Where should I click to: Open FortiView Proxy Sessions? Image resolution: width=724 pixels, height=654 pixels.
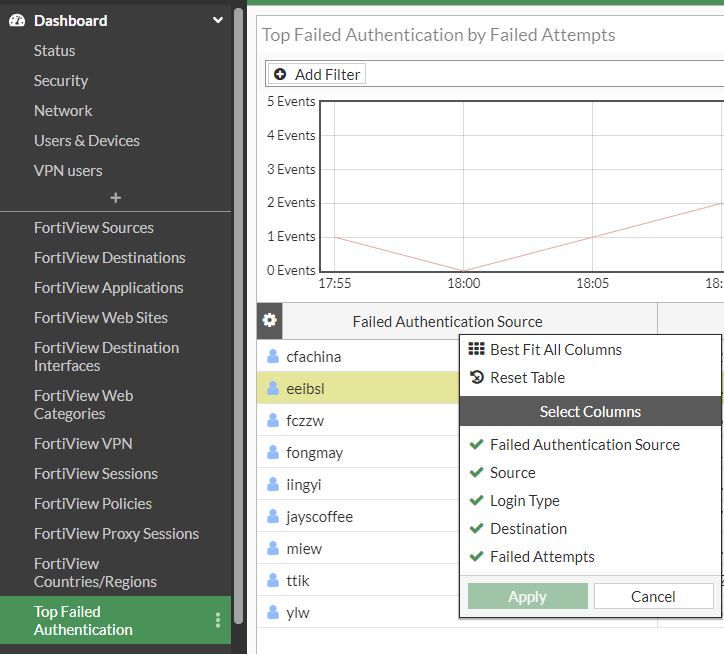pos(116,534)
